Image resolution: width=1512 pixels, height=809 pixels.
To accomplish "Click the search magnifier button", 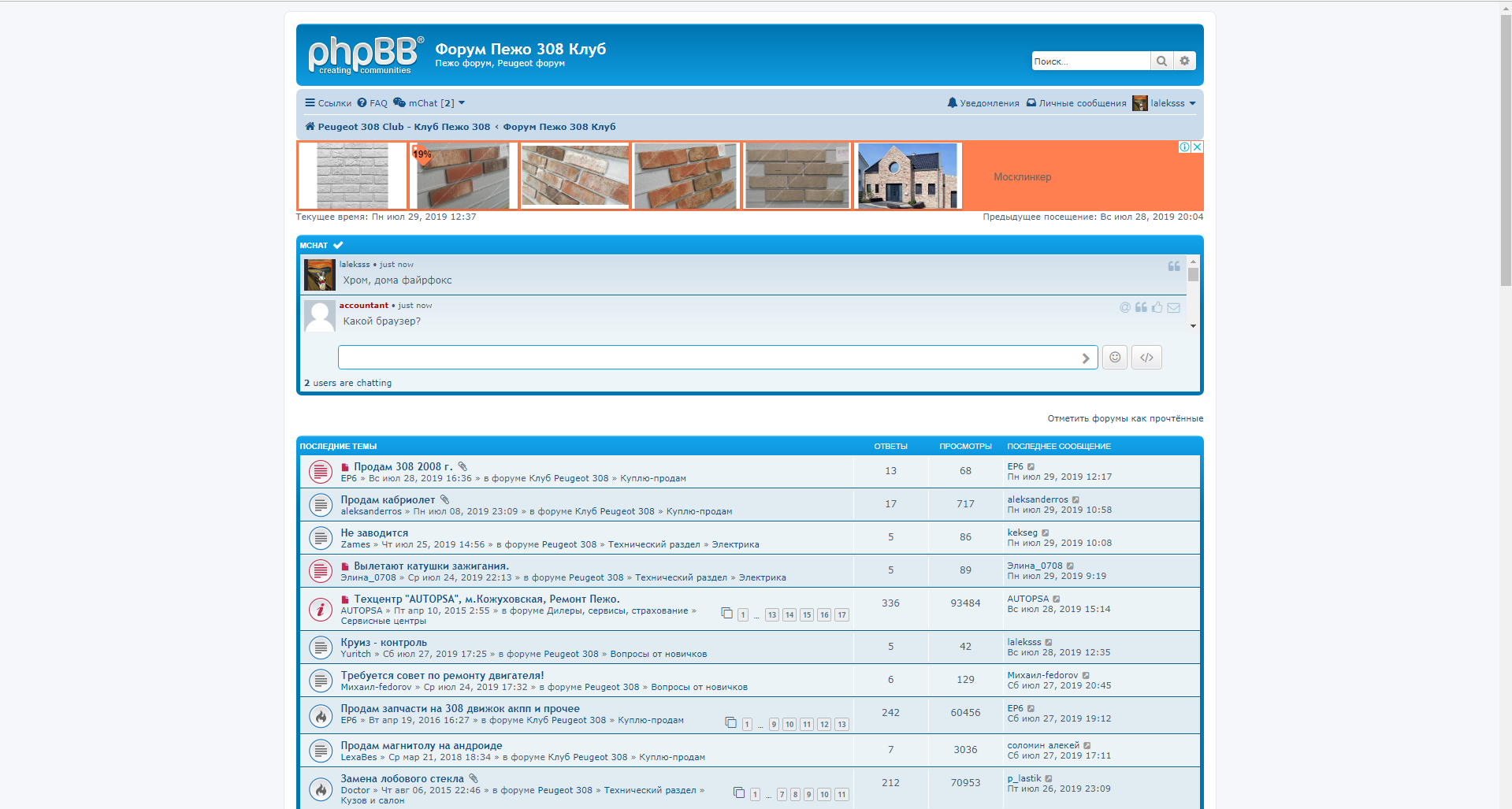I will pyautogui.click(x=1161, y=61).
